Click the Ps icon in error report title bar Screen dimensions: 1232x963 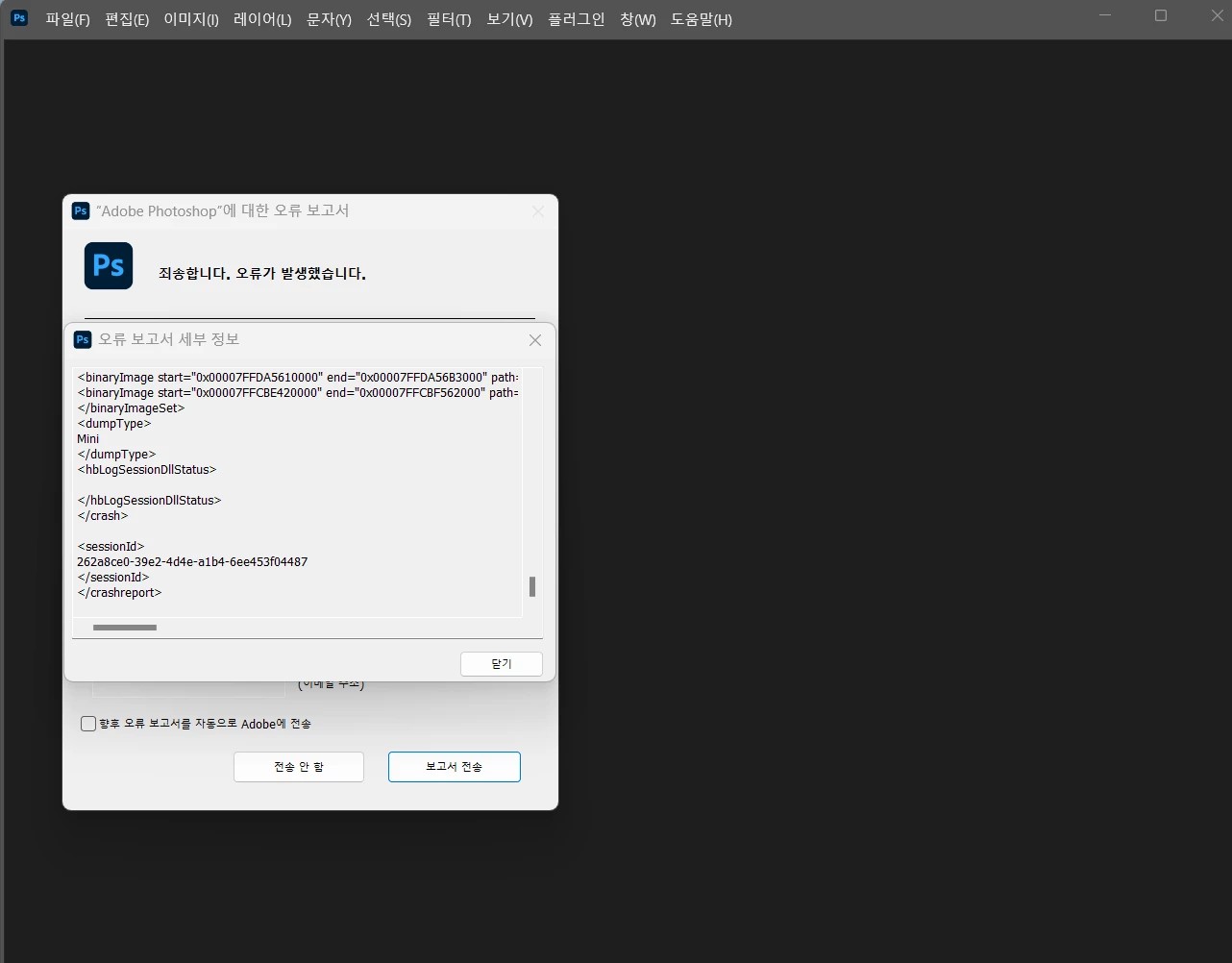[81, 210]
